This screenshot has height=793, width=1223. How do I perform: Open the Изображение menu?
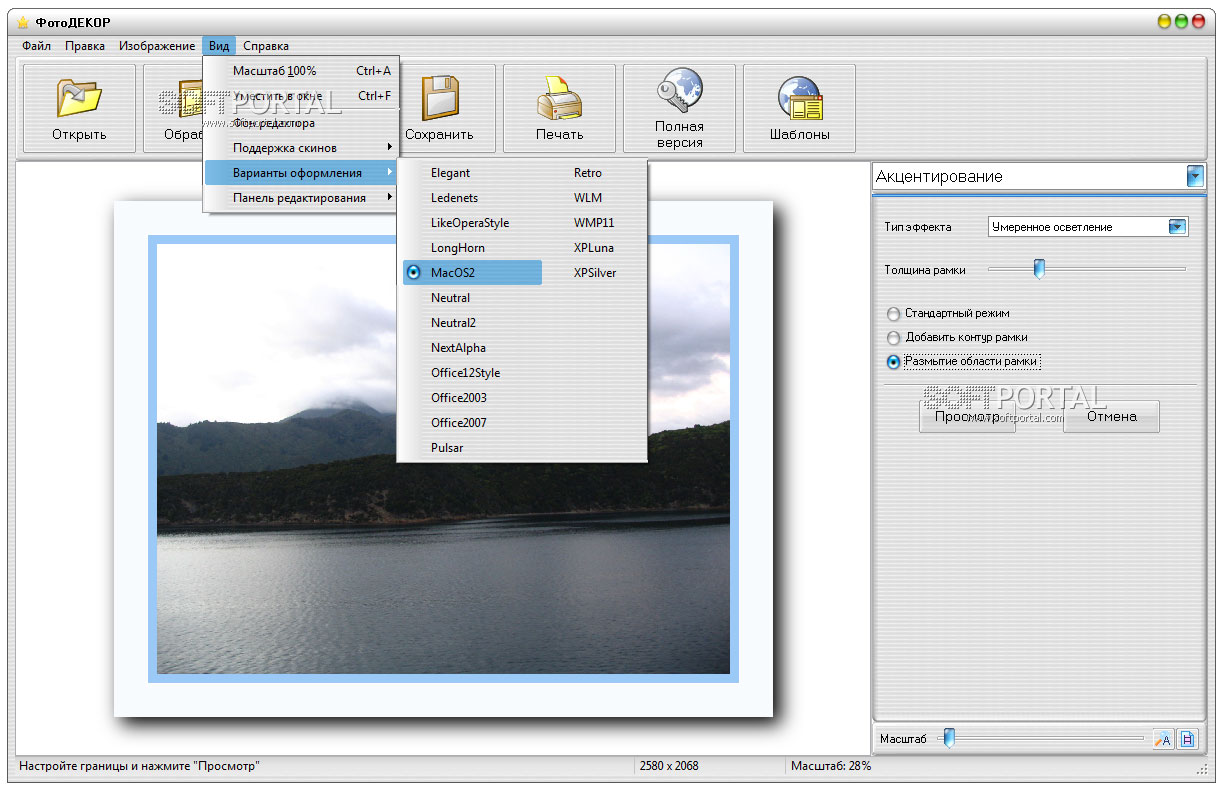(157, 46)
